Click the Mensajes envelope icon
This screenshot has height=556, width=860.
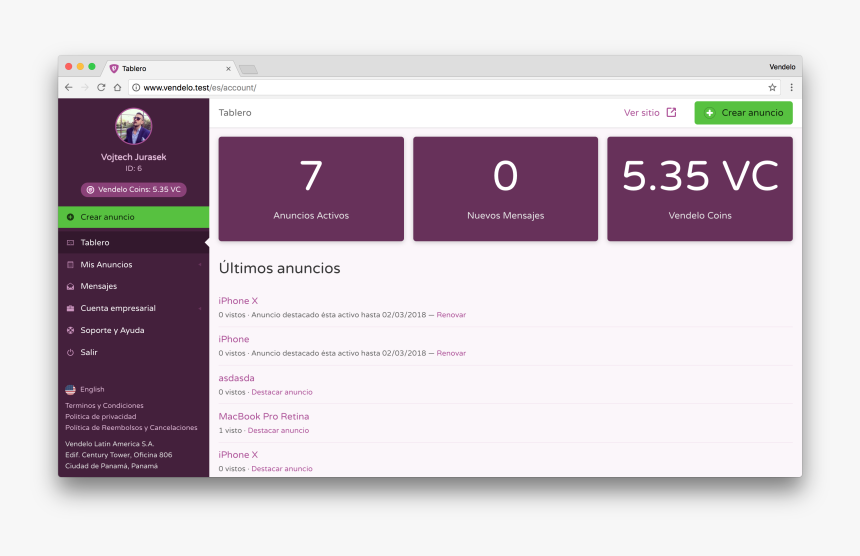pos(70,286)
